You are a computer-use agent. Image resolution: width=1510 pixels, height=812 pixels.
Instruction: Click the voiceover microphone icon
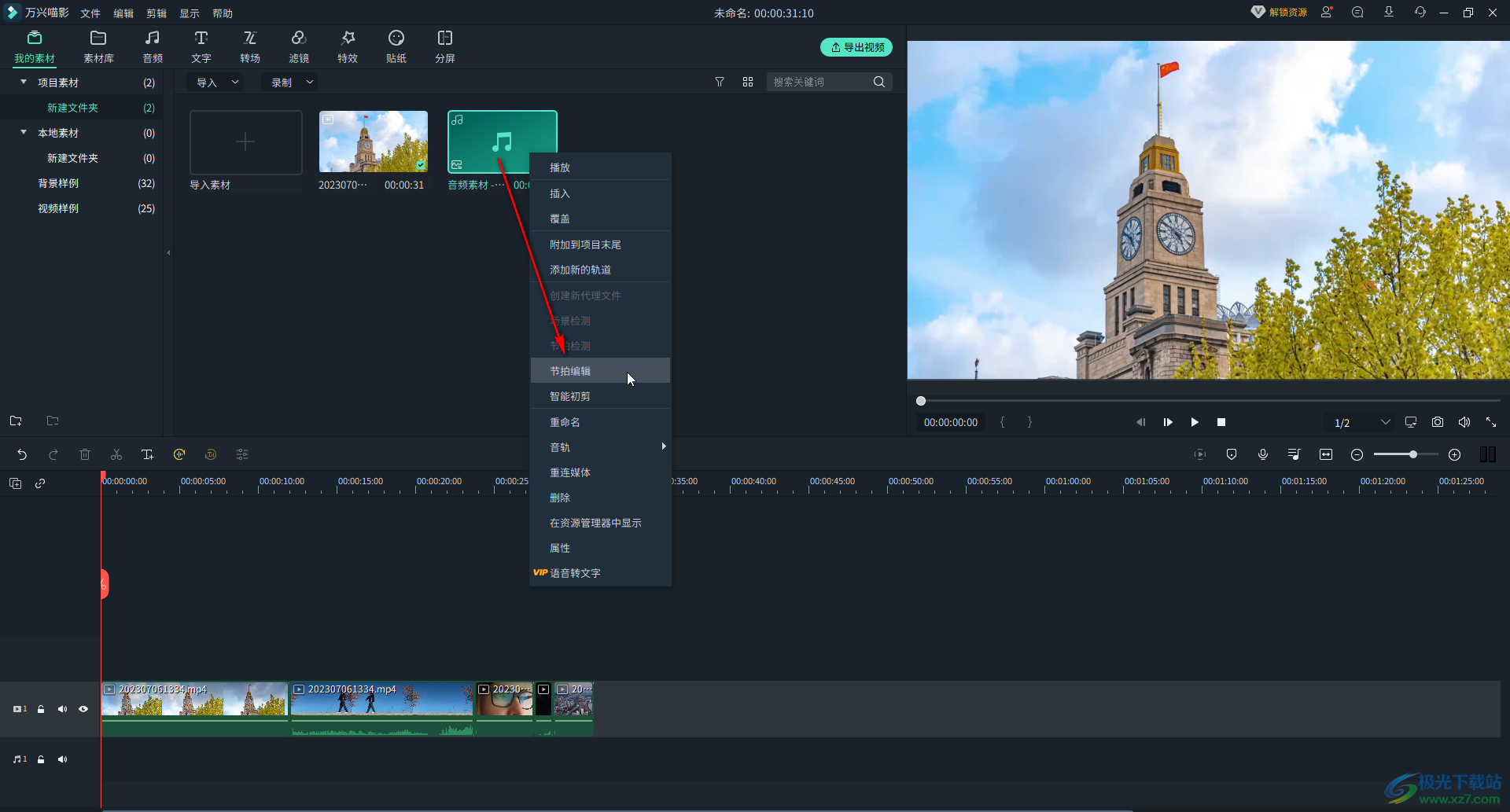pyautogui.click(x=1263, y=454)
